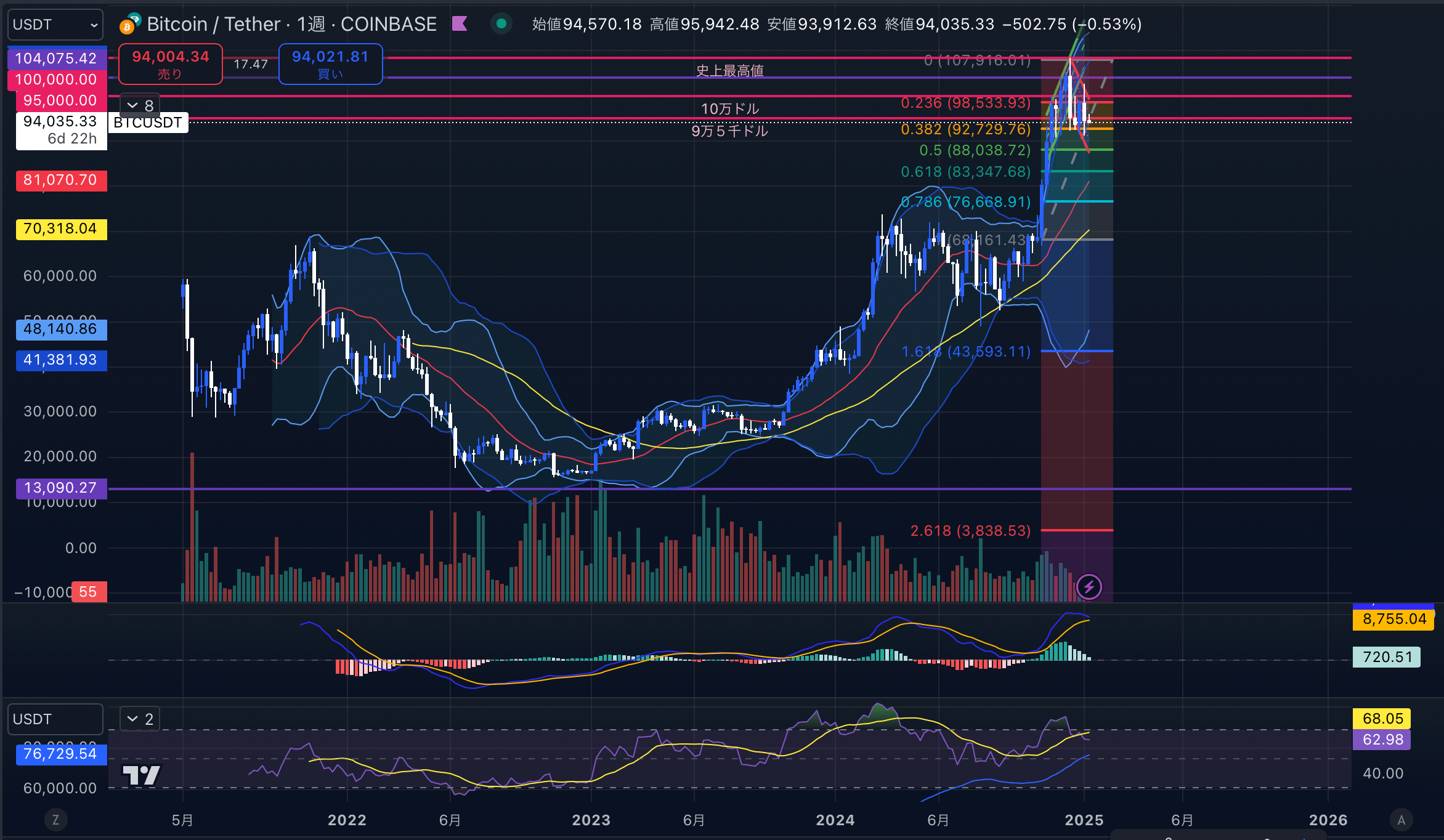
Task: Click the 2023 label on time axis
Action: (591, 820)
